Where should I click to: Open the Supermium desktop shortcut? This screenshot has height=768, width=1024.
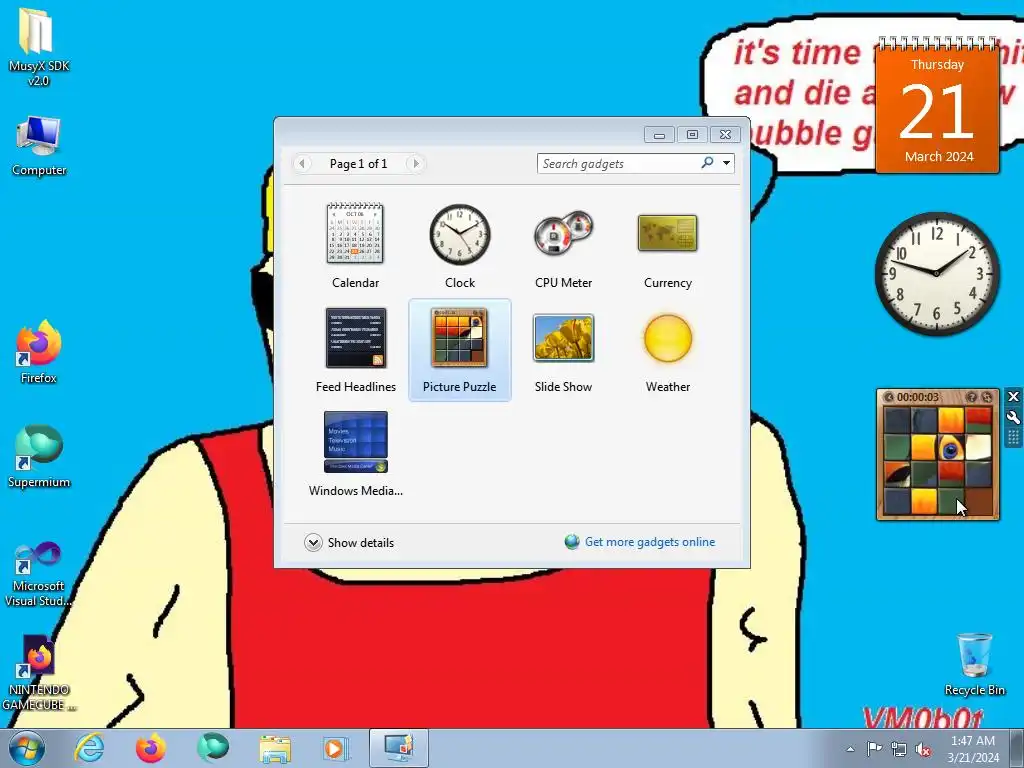click(x=39, y=456)
